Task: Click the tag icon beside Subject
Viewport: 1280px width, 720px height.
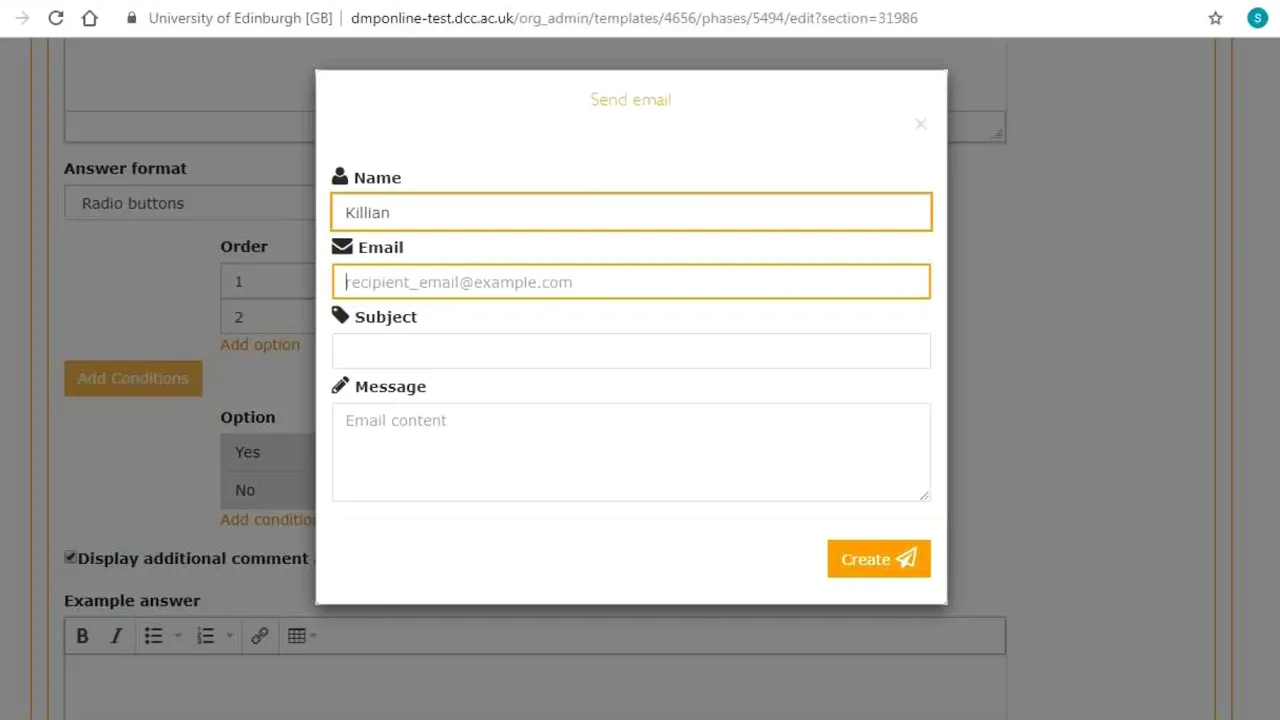Action: pyautogui.click(x=341, y=316)
